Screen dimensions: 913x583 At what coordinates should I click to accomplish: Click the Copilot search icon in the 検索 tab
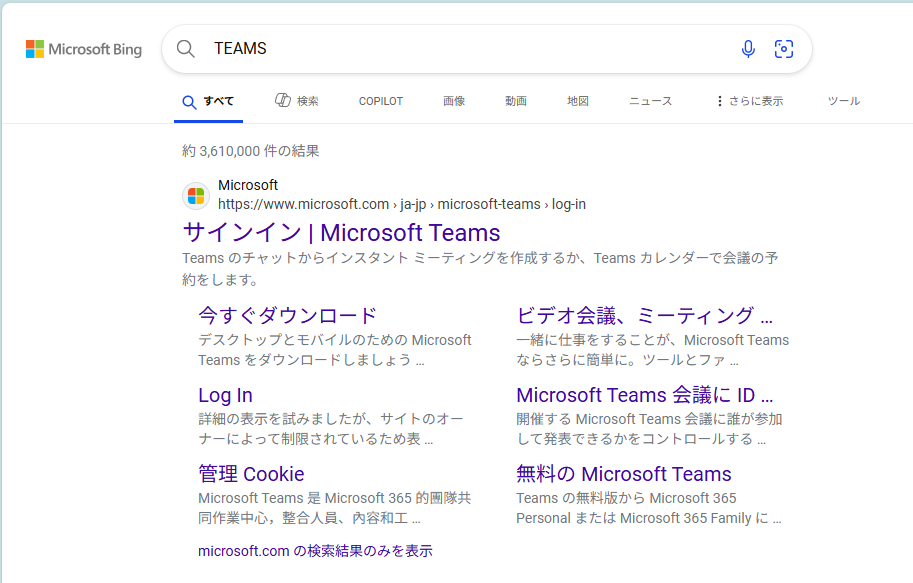point(283,100)
